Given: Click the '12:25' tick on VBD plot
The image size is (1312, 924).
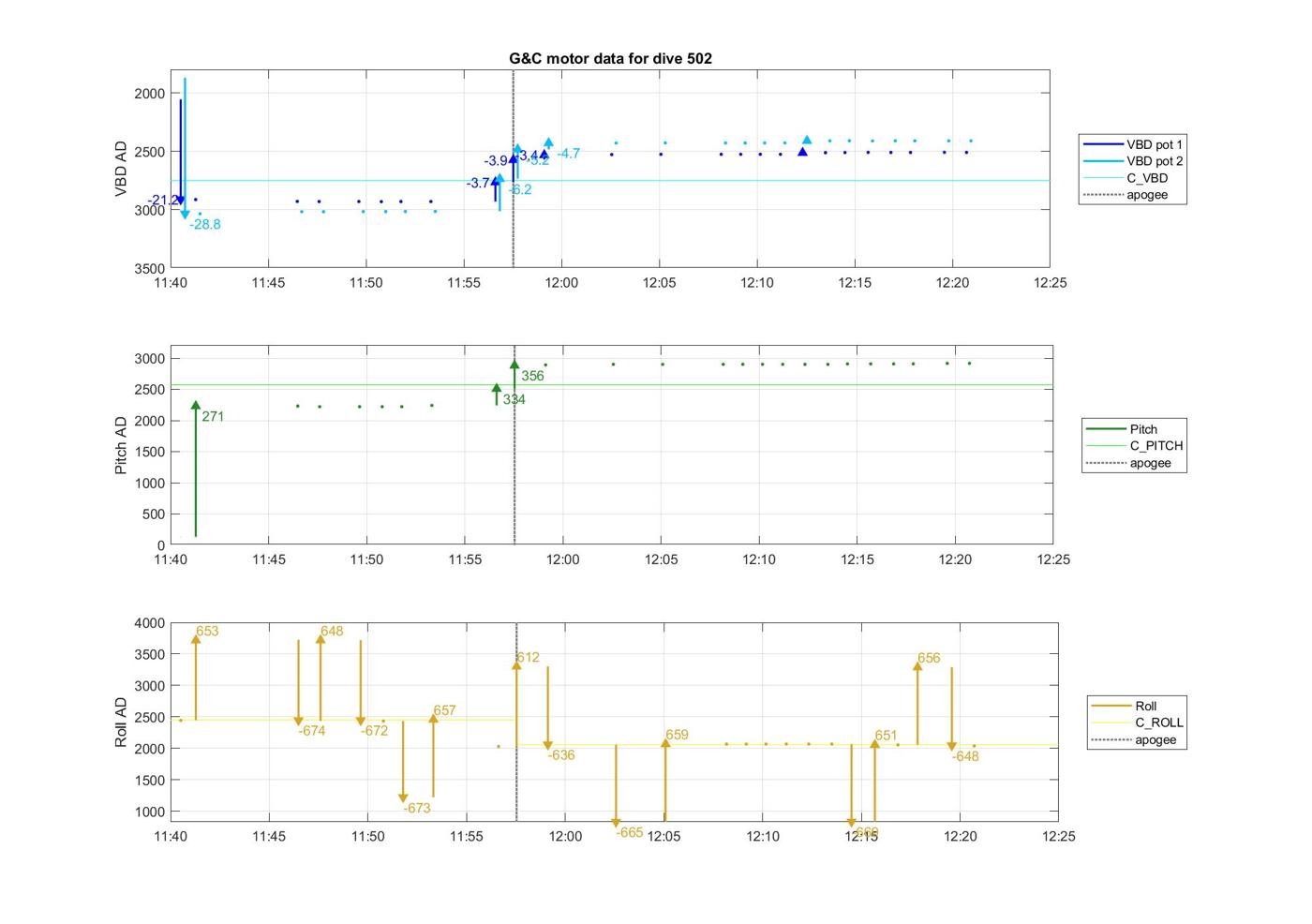Looking at the screenshot, I should click(x=1050, y=283).
